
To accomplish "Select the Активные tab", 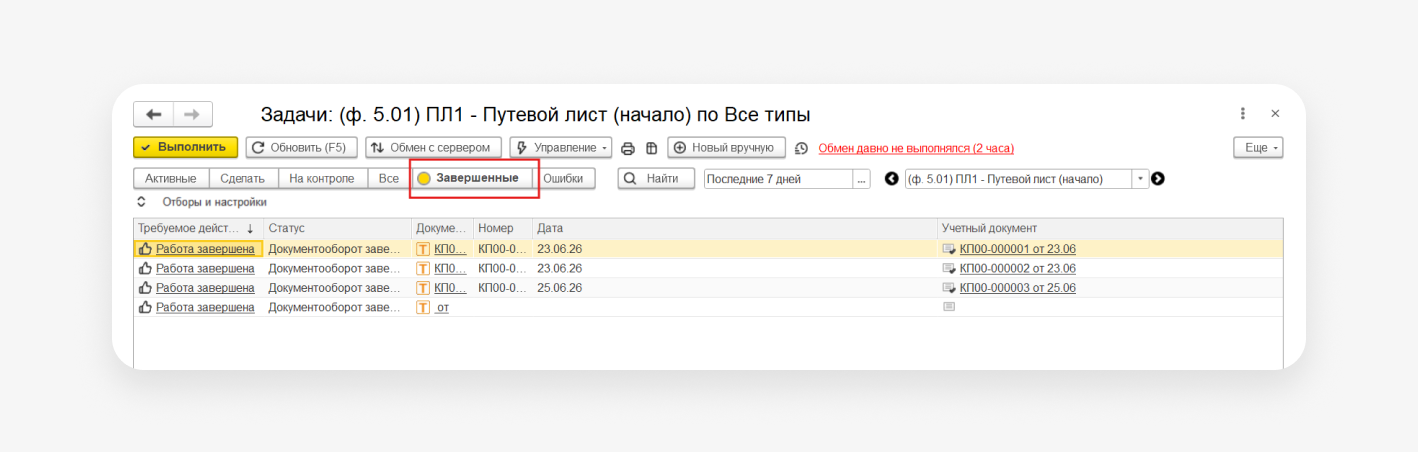I will point(171,178).
